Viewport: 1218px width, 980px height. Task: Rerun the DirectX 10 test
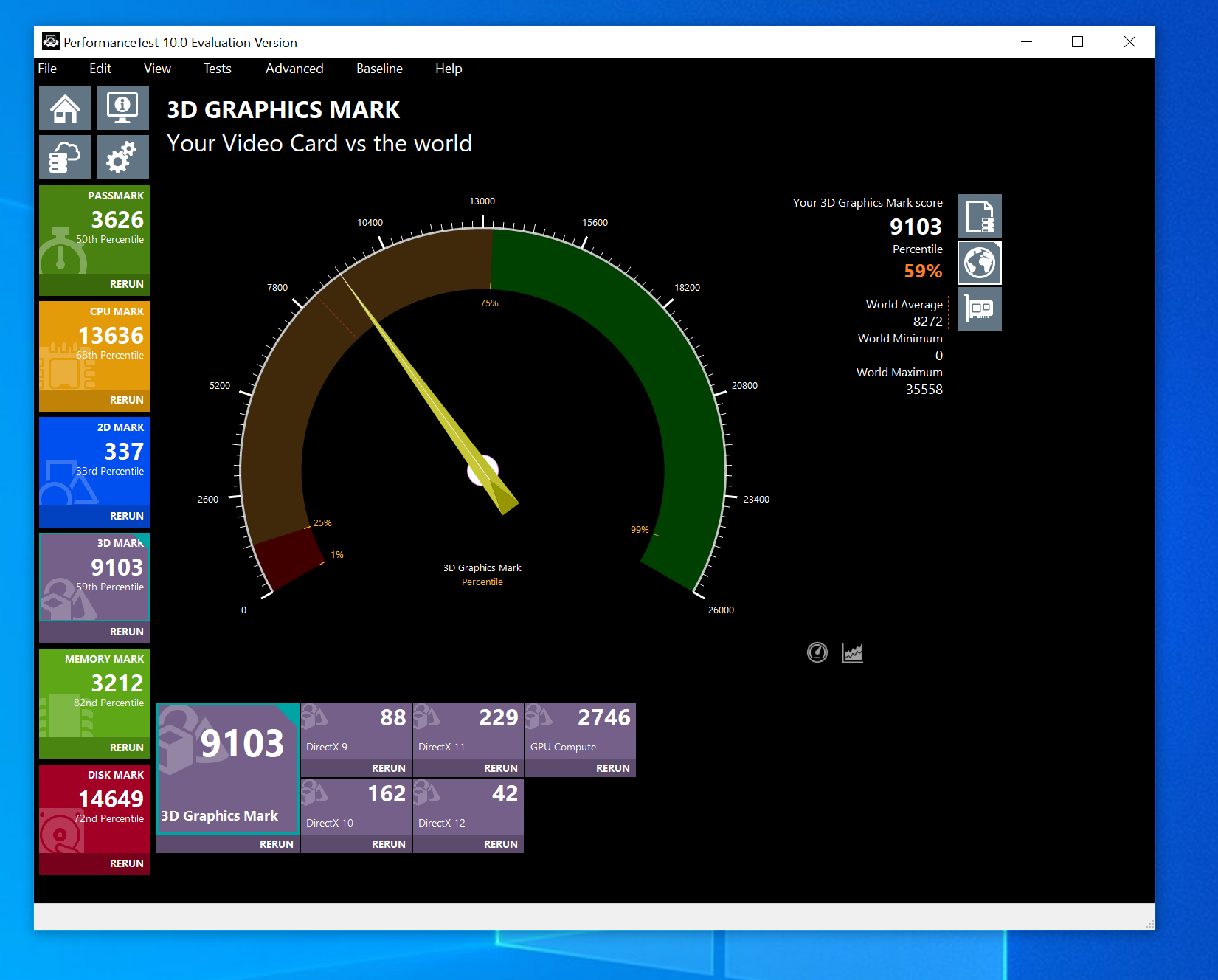(x=389, y=844)
